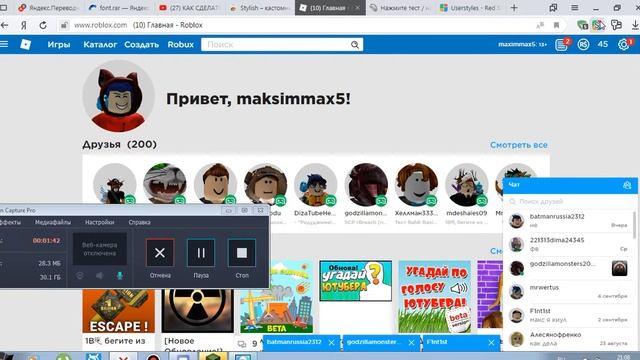
Task: Open the browser downloads arrow icon
Action: 635,25
